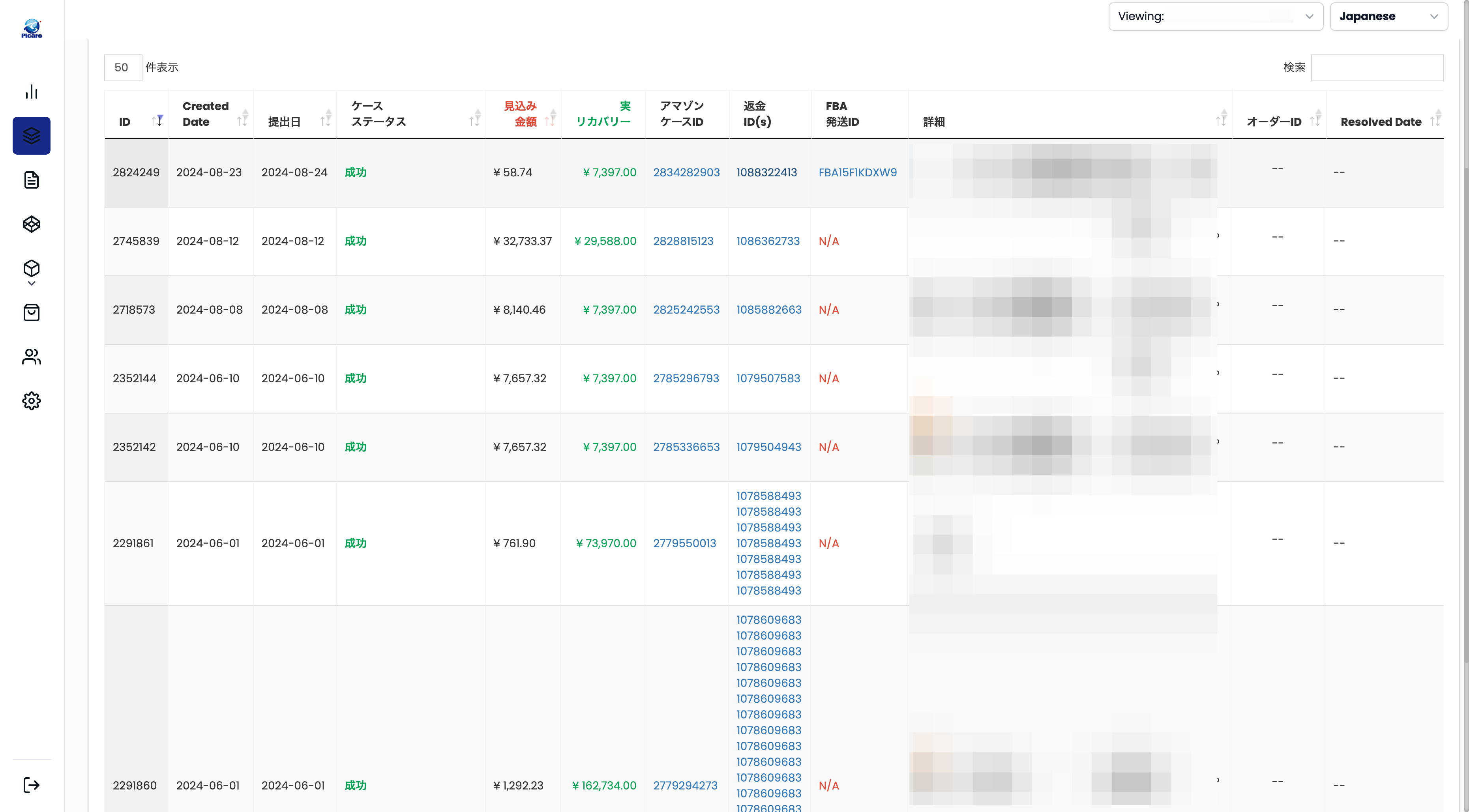
Task: Click the logout icon at sidebar bottom
Action: point(31,785)
